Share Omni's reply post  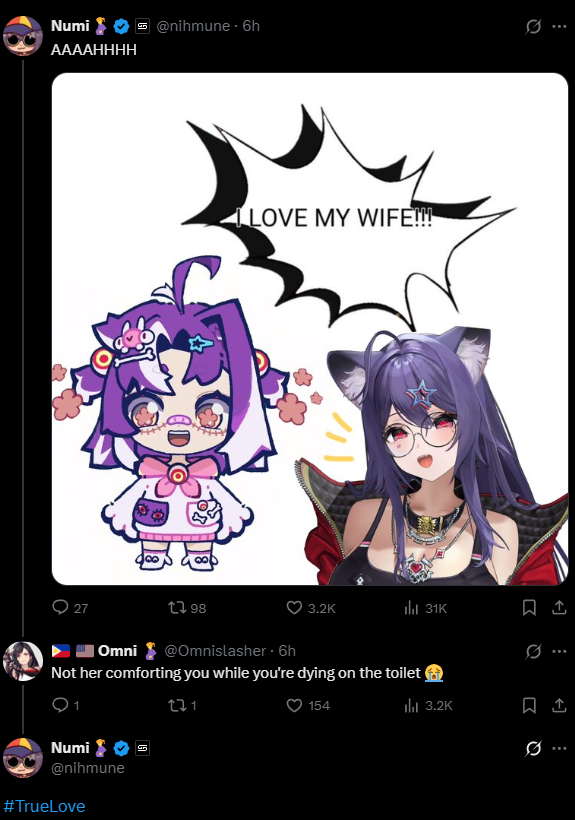[559, 705]
